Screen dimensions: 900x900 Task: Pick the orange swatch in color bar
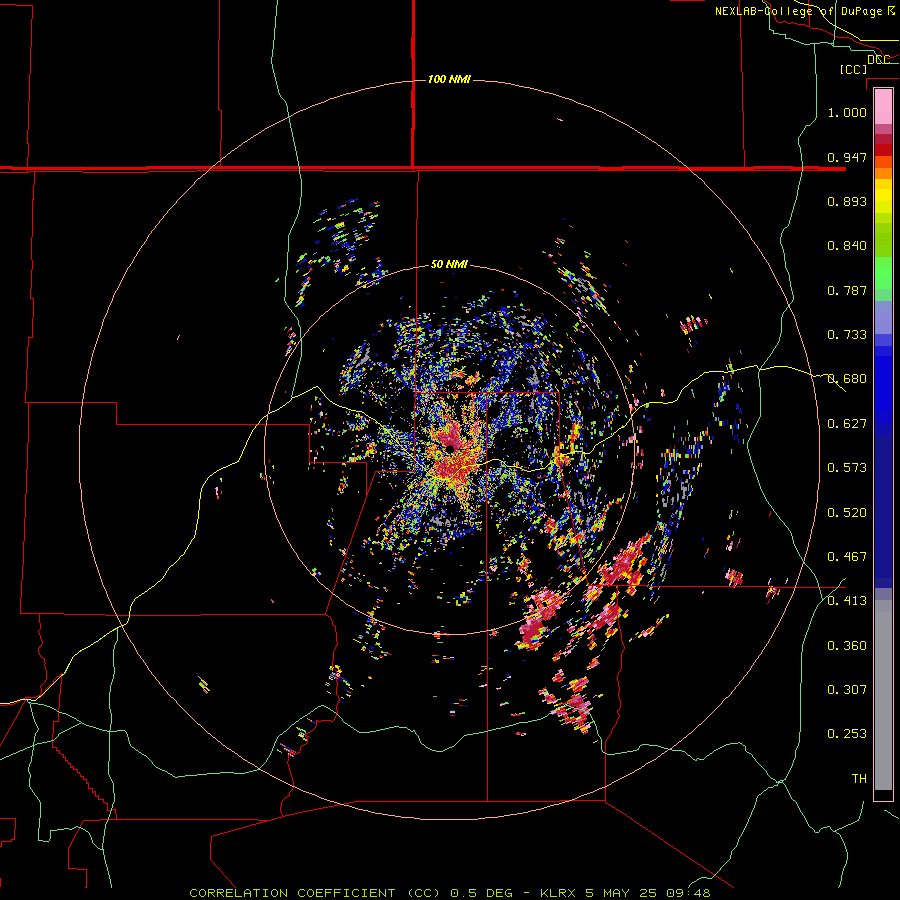click(883, 173)
